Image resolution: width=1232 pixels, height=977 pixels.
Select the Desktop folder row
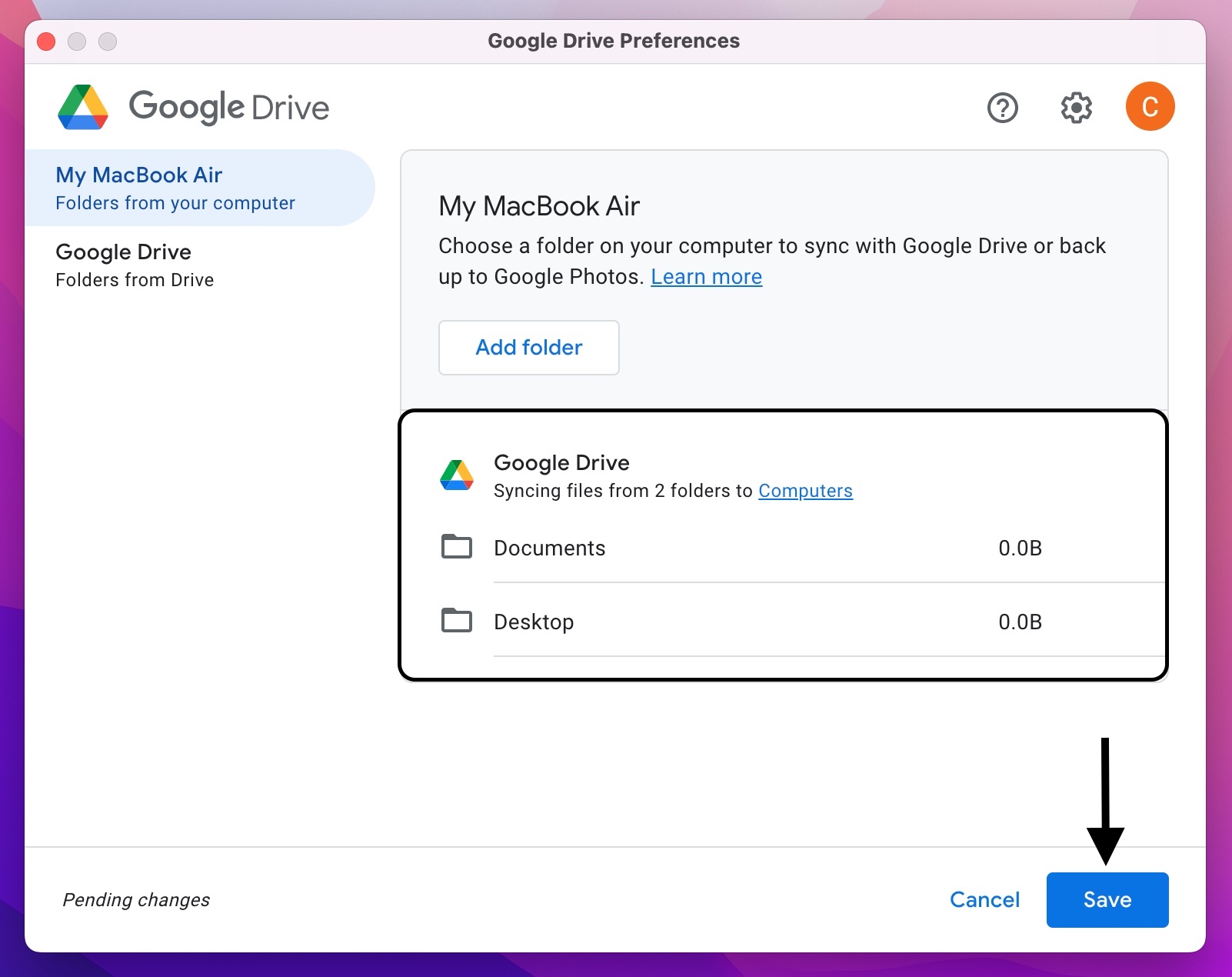tap(801, 622)
